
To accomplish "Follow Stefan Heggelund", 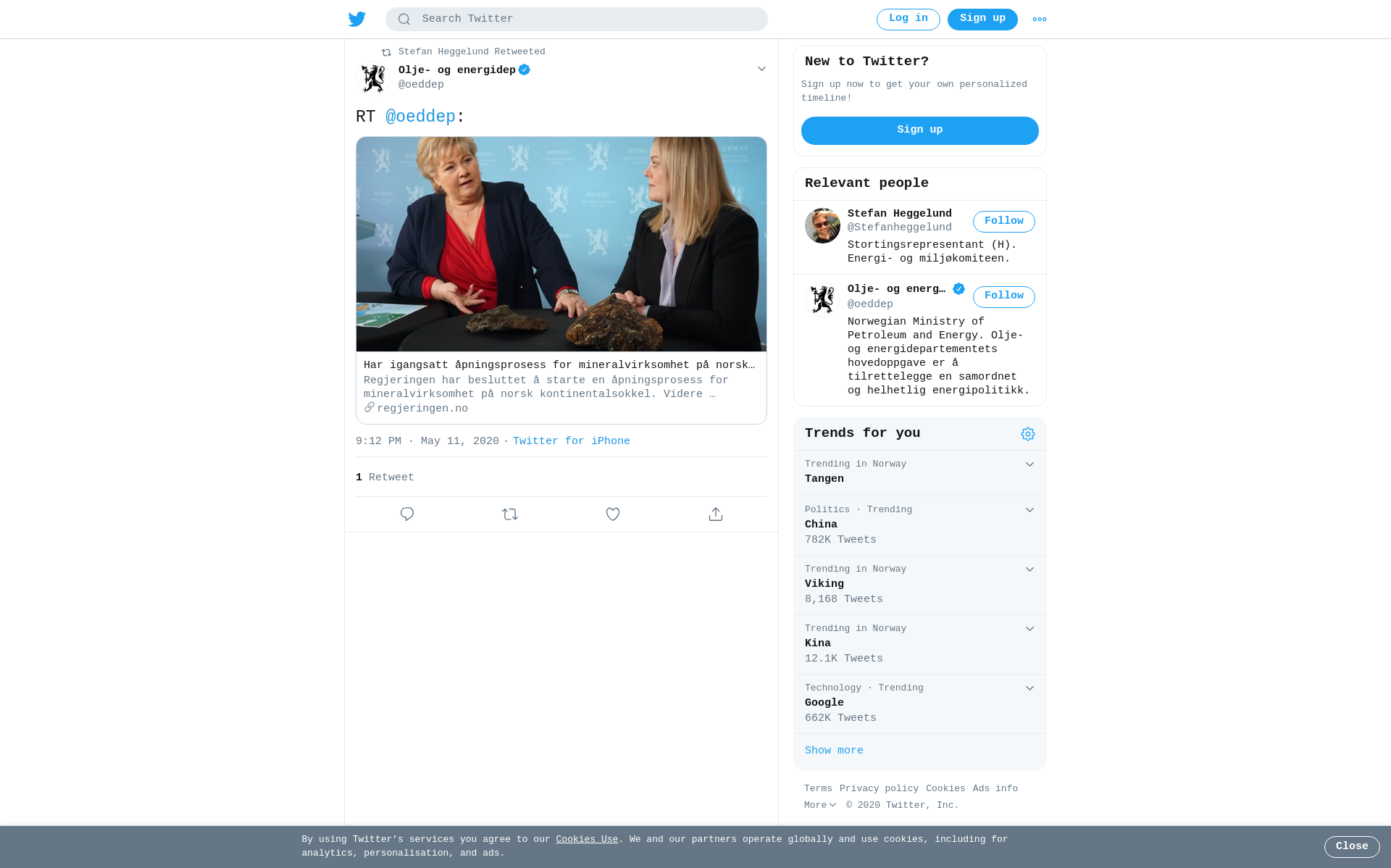I will [1004, 222].
